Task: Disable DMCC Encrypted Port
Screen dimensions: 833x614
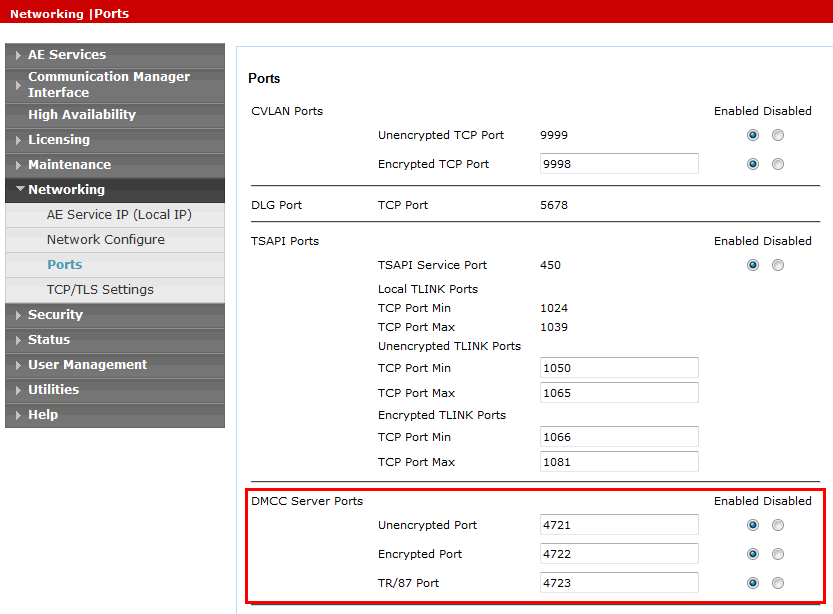Action: coord(778,555)
